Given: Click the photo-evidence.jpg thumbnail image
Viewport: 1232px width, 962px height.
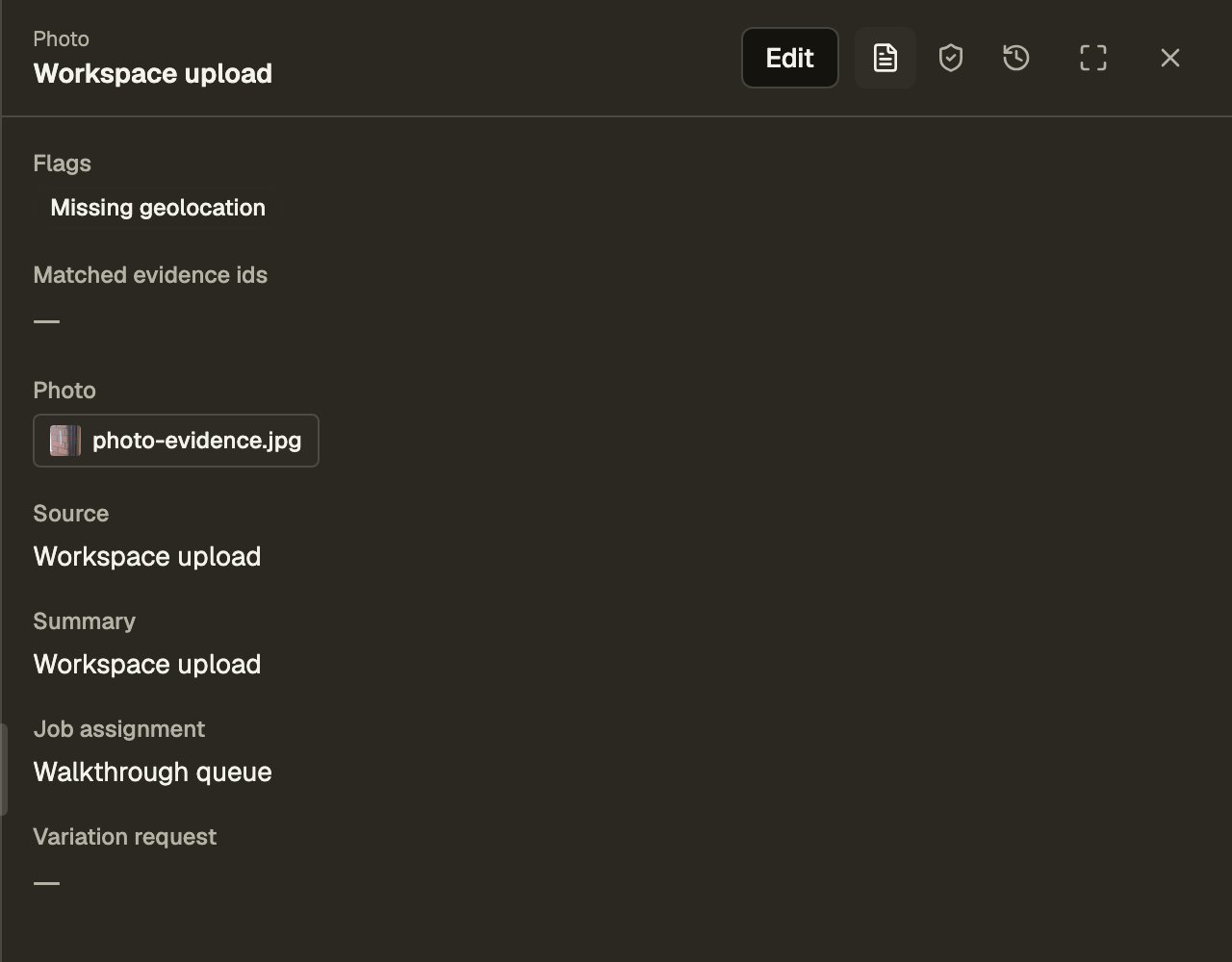Looking at the screenshot, I should tap(65, 441).
